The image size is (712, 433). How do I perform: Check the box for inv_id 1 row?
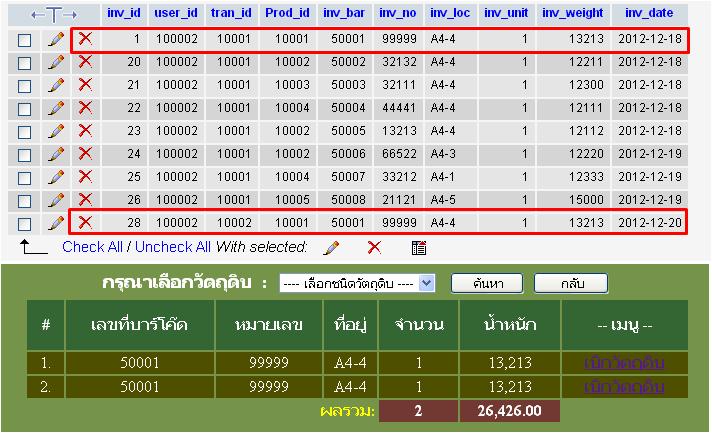(25, 40)
